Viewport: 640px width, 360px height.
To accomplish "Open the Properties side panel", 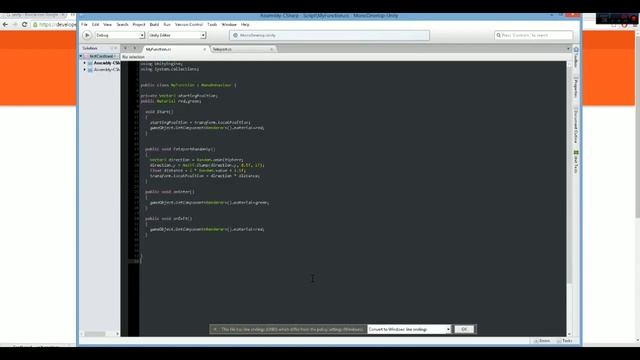I will pos(576,88).
